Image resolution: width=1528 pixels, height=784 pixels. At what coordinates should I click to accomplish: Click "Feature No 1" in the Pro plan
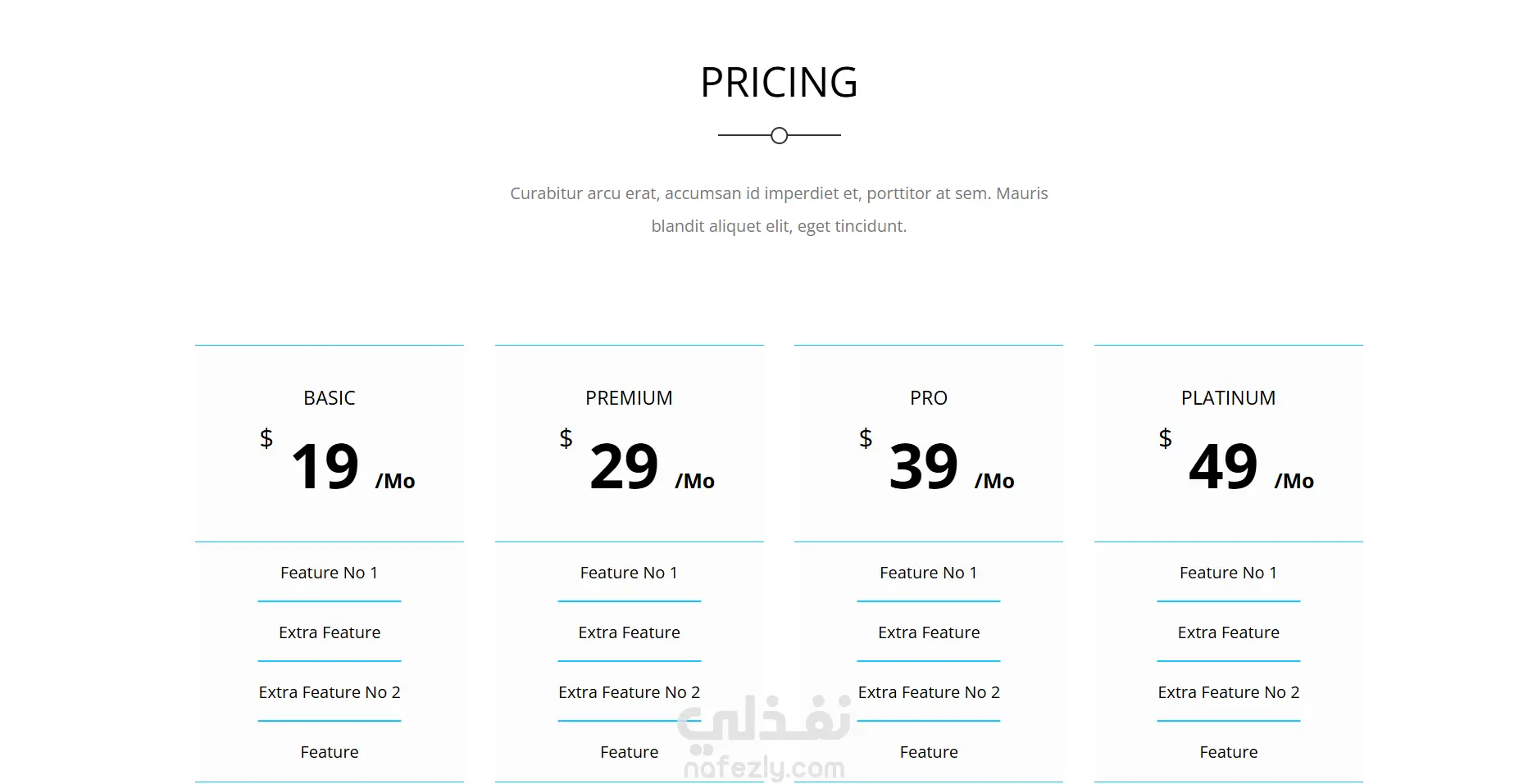928,573
